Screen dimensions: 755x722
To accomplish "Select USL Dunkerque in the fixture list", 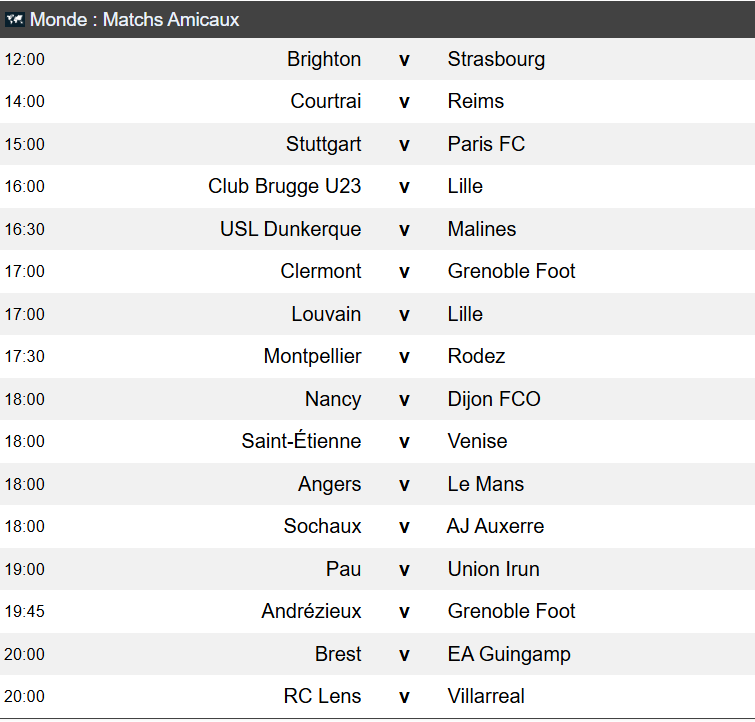I will (x=291, y=229).
